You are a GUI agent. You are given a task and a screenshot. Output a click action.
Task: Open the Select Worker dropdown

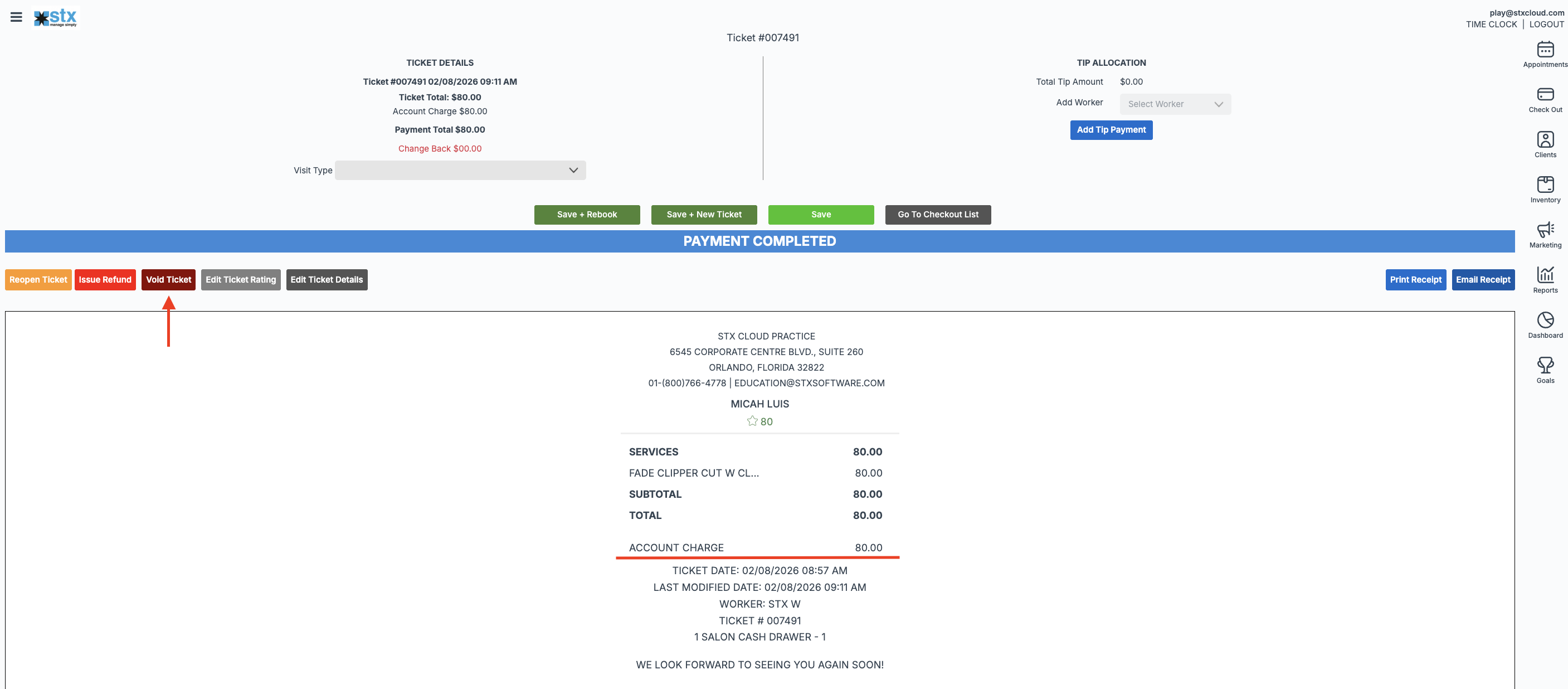click(1174, 104)
